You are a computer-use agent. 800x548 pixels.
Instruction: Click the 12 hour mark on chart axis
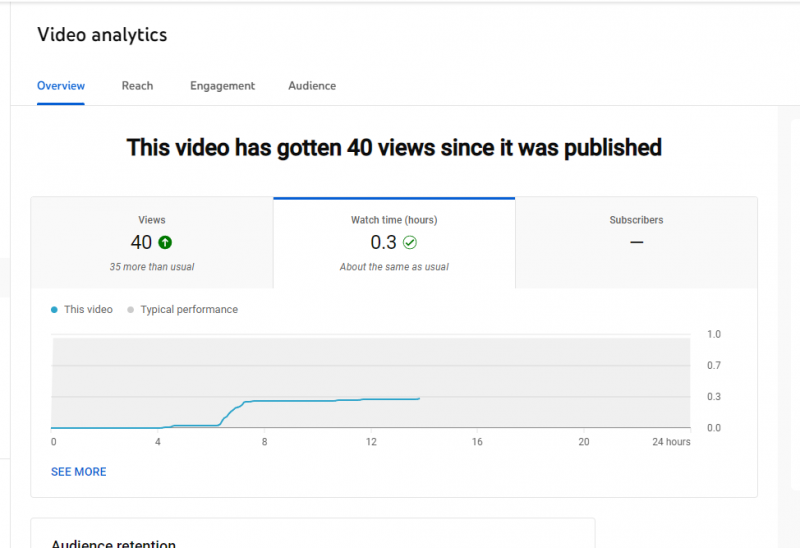click(x=371, y=442)
